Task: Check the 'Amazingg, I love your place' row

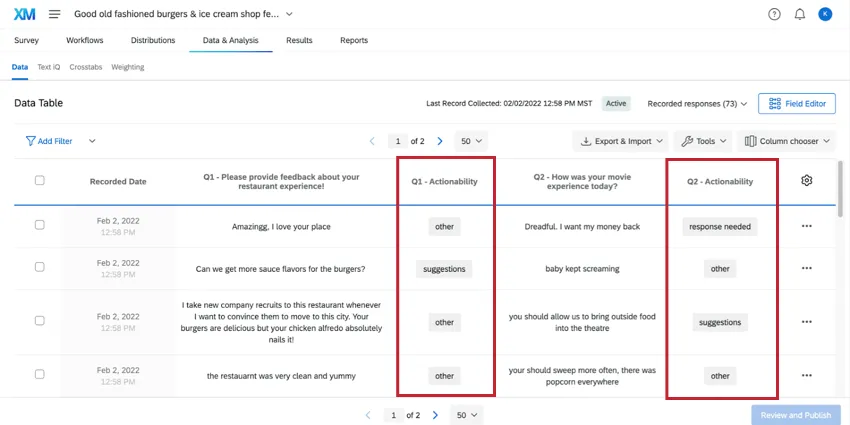Action: (40, 226)
